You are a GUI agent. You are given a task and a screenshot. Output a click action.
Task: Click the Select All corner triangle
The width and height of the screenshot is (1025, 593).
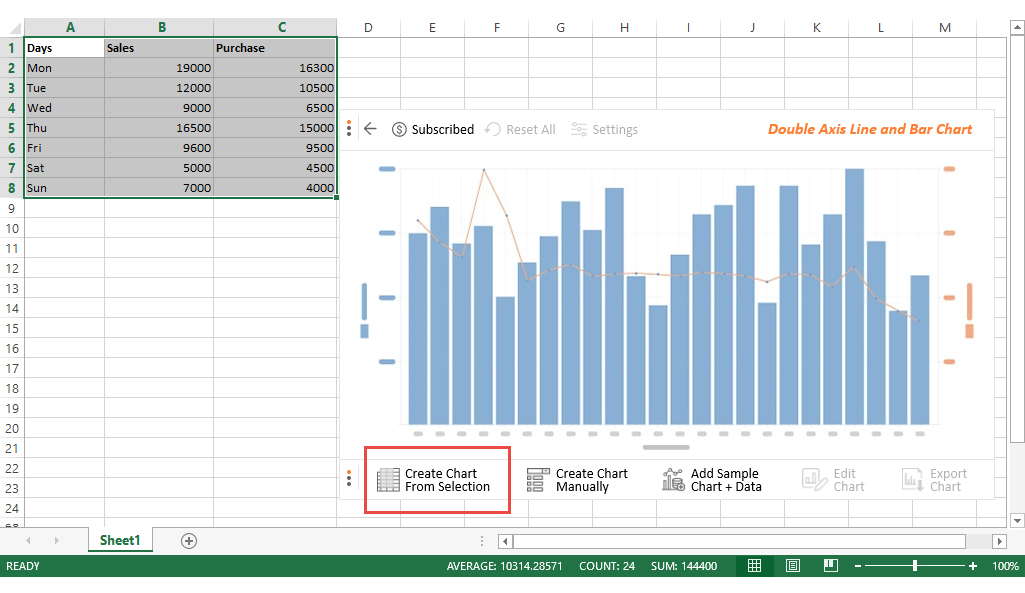click(14, 27)
